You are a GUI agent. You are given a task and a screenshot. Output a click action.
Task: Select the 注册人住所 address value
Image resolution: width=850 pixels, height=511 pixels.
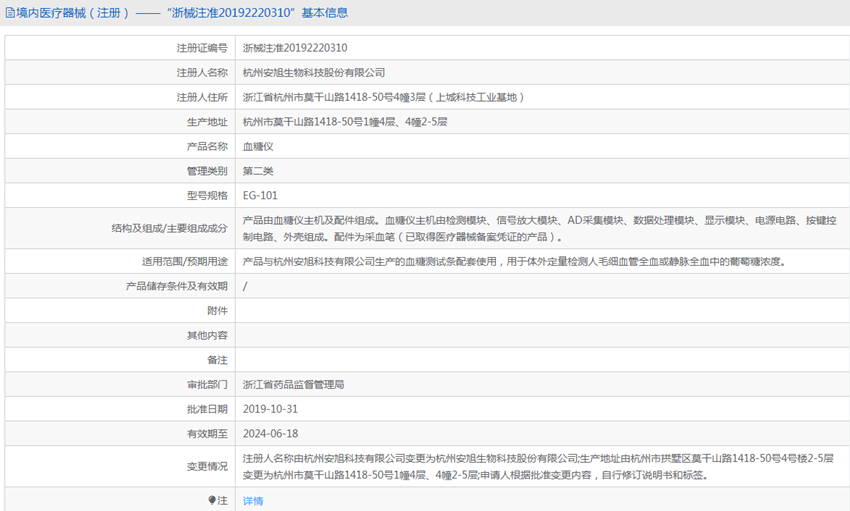[x=383, y=97]
